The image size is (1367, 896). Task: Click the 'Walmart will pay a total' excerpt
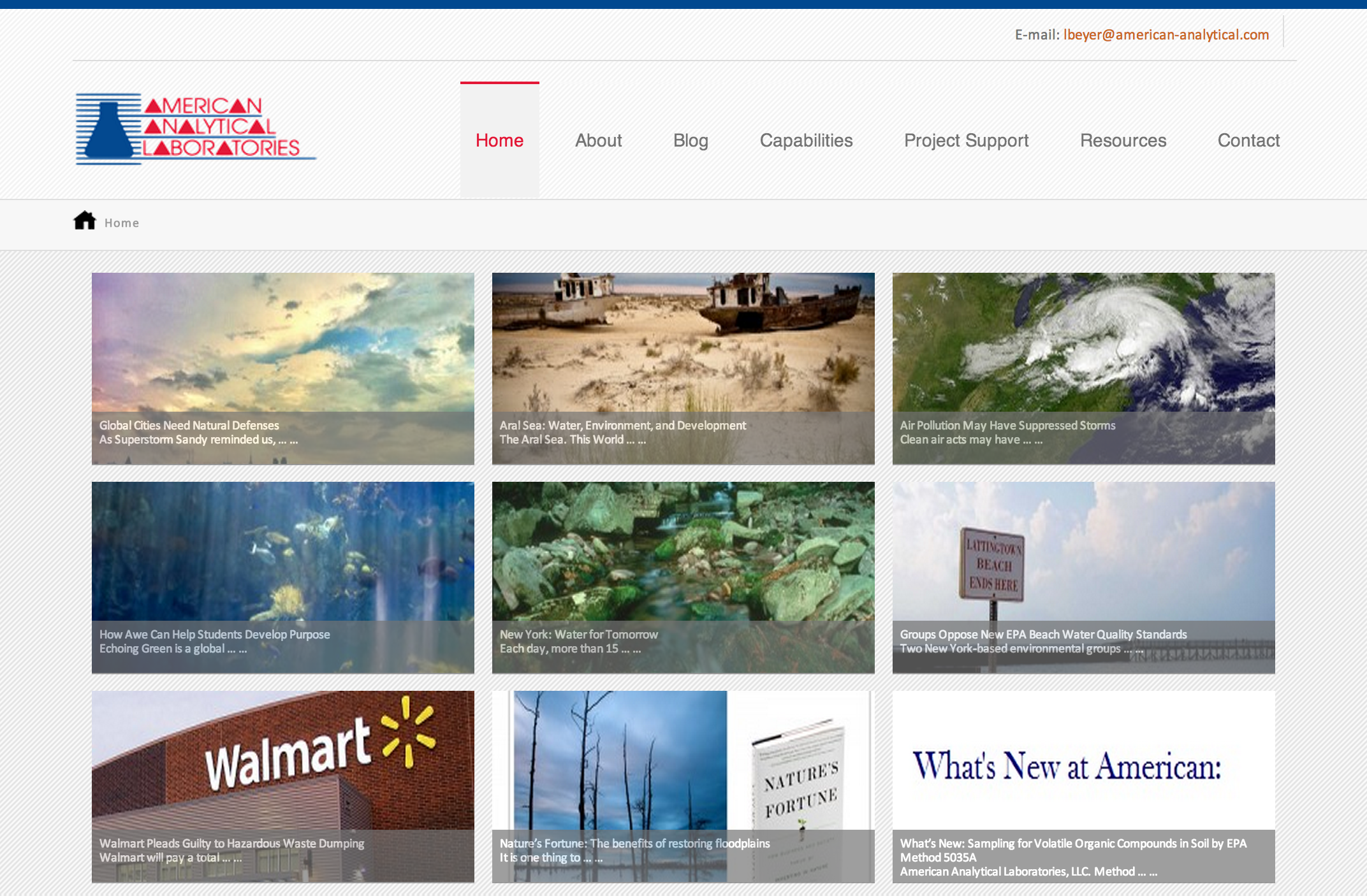coord(170,857)
